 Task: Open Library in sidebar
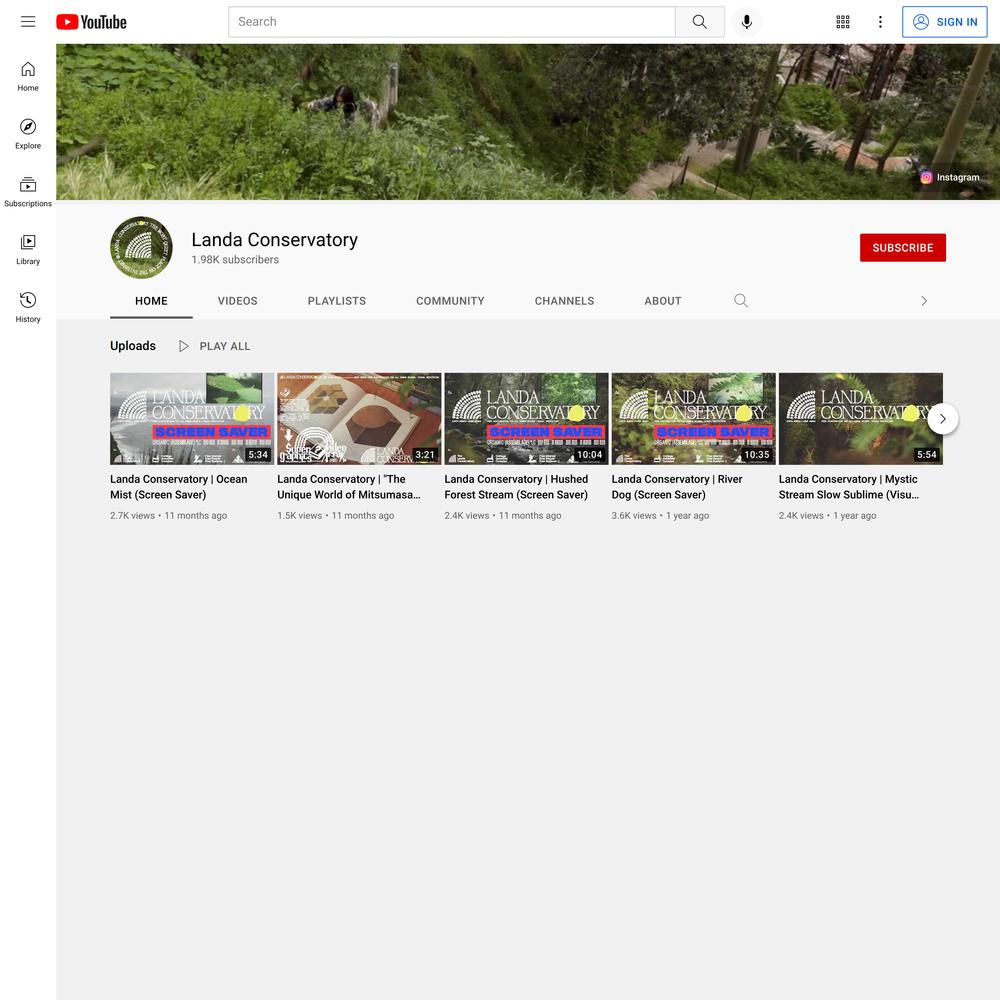point(28,249)
